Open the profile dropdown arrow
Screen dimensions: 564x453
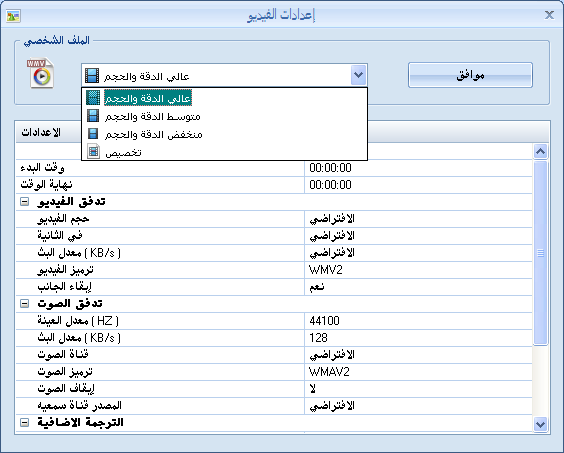[358, 75]
